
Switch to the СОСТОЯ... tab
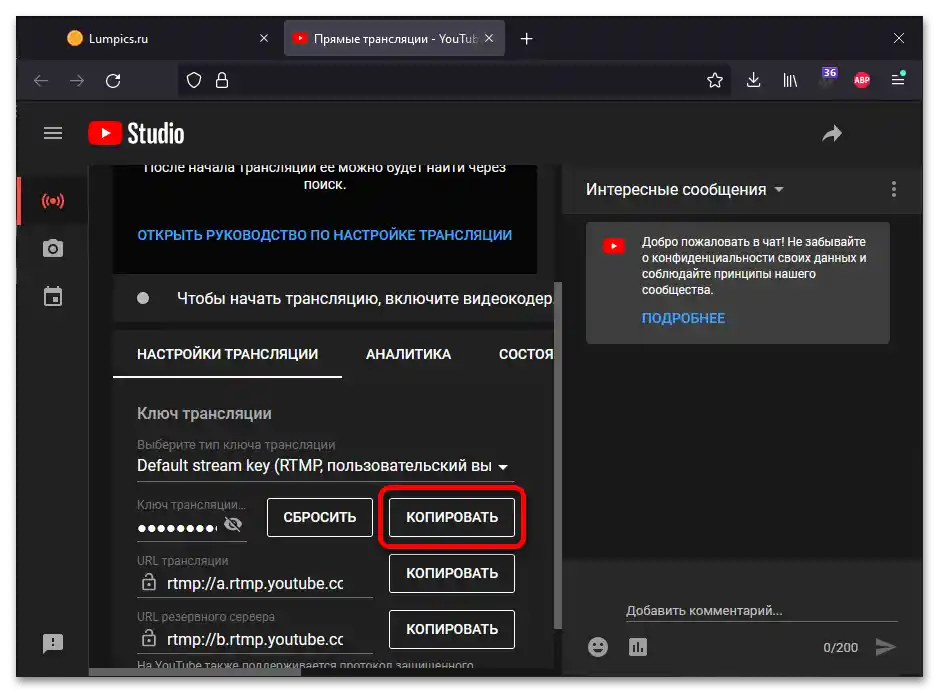526,354
